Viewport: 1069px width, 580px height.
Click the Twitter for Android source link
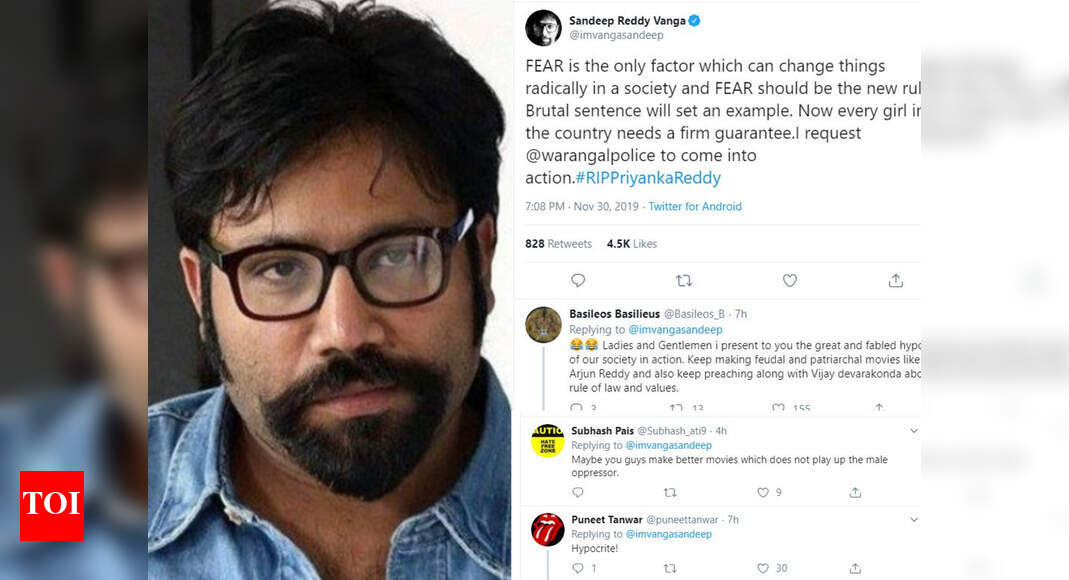click(x=694, y=206)
